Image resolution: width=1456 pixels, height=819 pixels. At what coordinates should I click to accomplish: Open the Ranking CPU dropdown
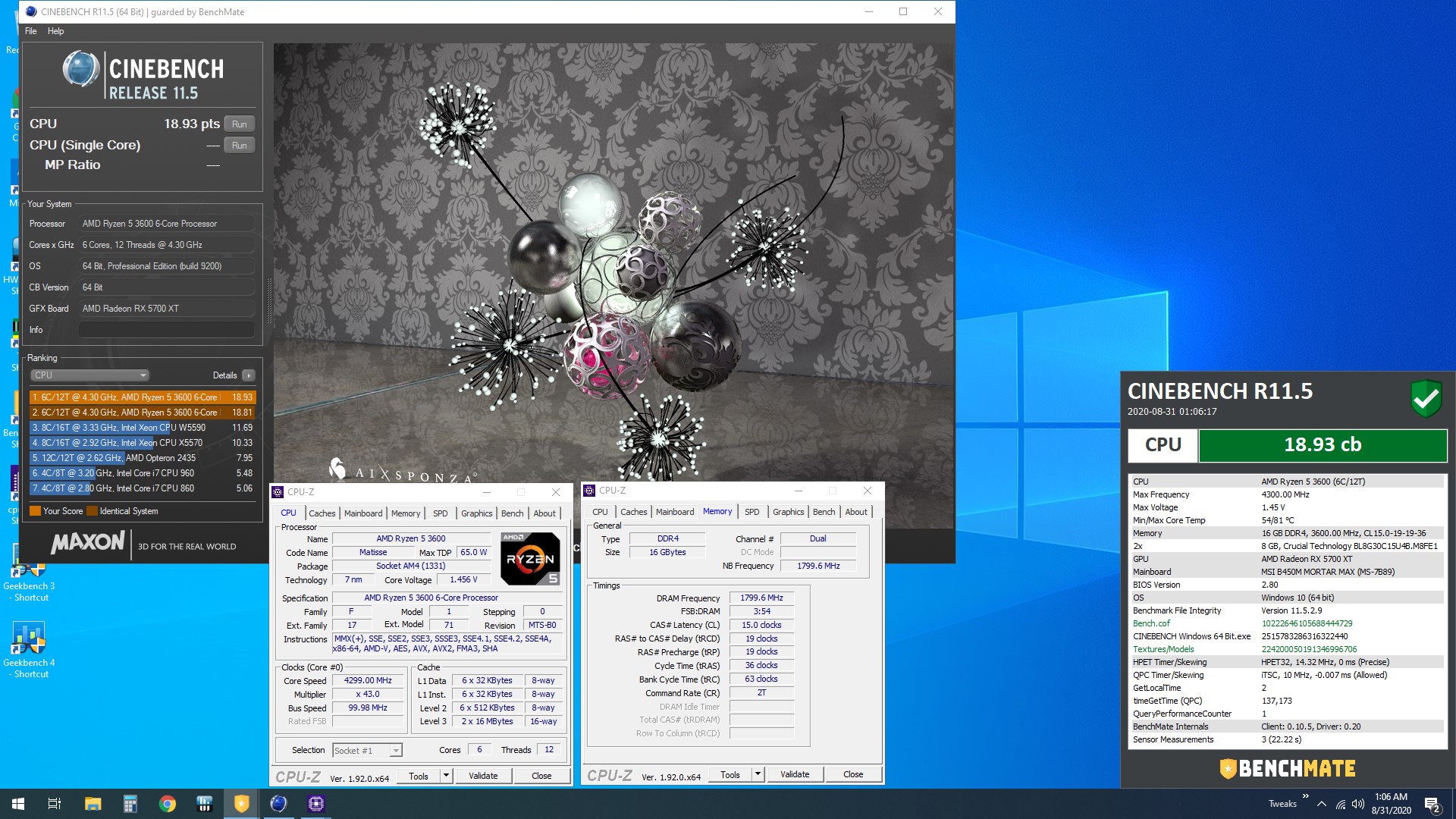89,375
